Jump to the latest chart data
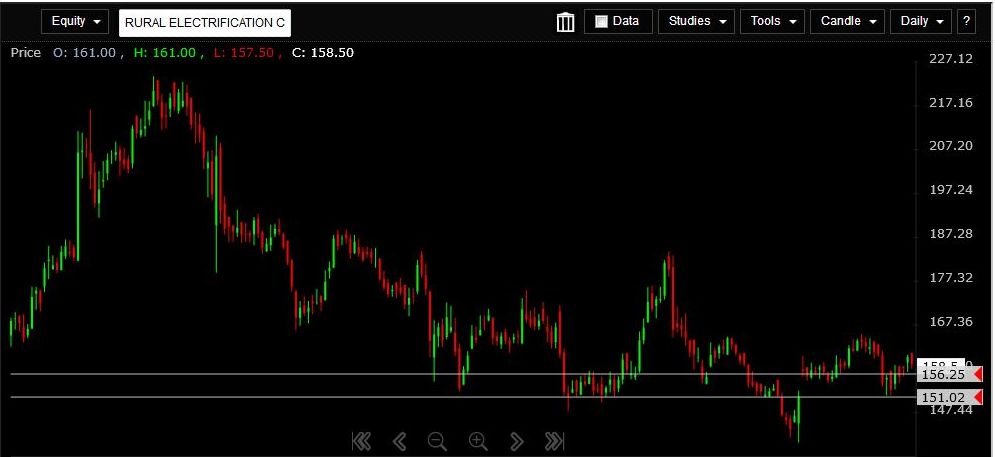Image resolution: width=995 pixels, height=457 pixels. (554, 441)
